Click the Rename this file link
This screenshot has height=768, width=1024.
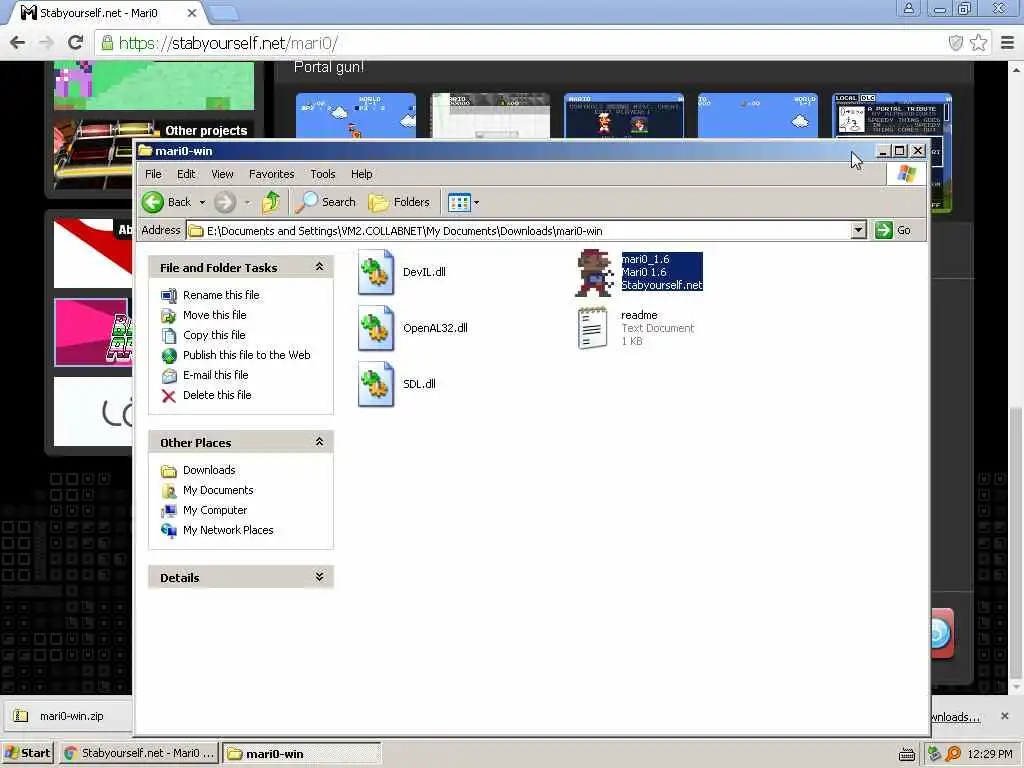click(221, 295)
